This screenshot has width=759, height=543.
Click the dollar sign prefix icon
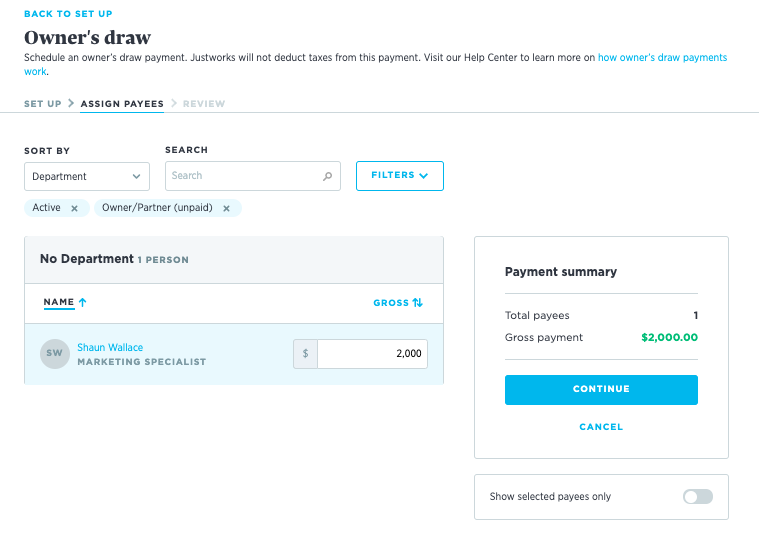coord(305,354)
